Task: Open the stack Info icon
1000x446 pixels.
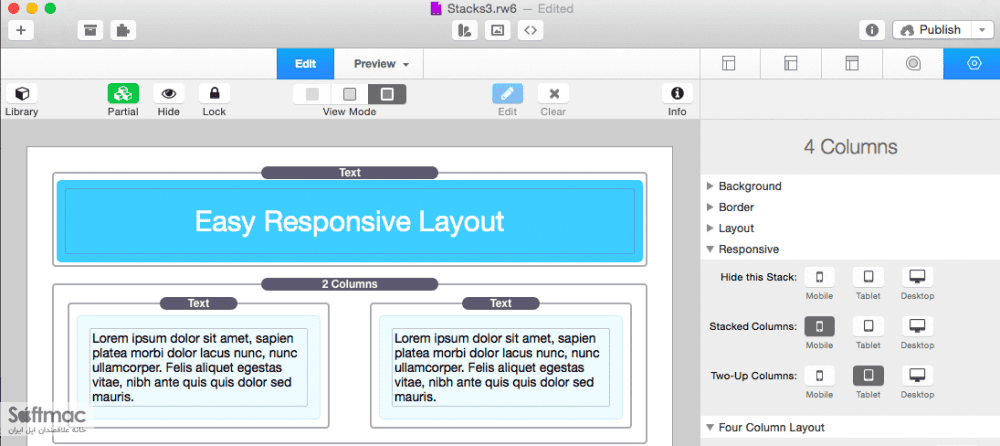Action: point(677,94)
